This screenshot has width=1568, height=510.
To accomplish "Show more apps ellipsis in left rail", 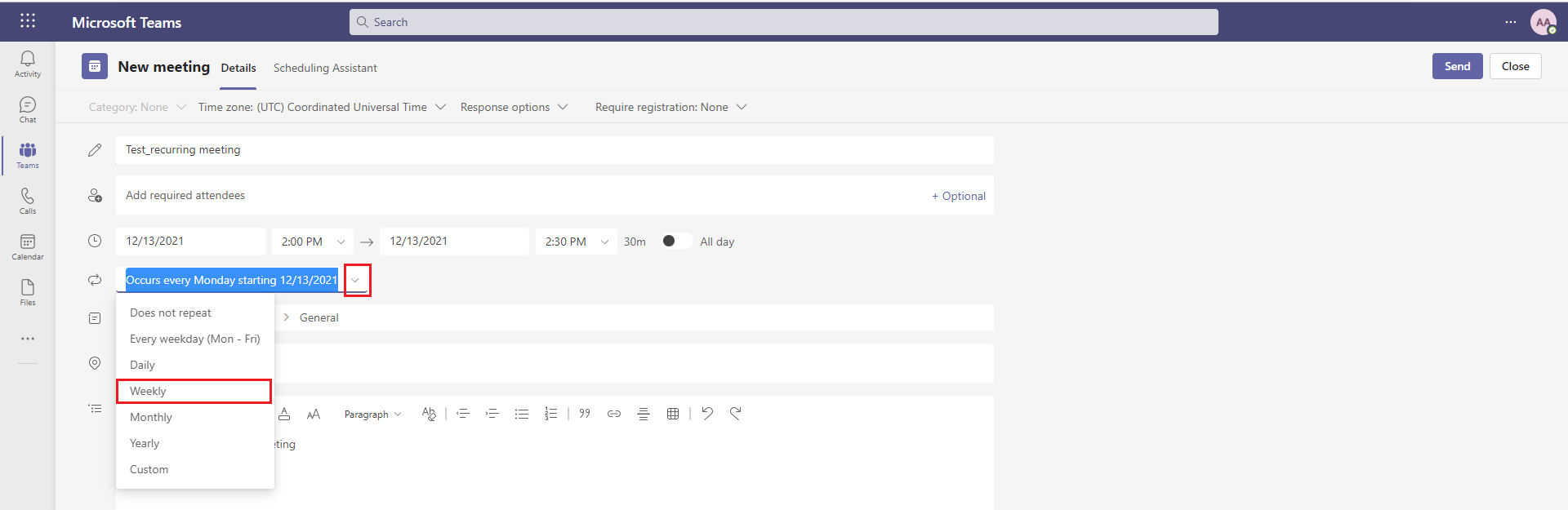I will coord(28,339).
